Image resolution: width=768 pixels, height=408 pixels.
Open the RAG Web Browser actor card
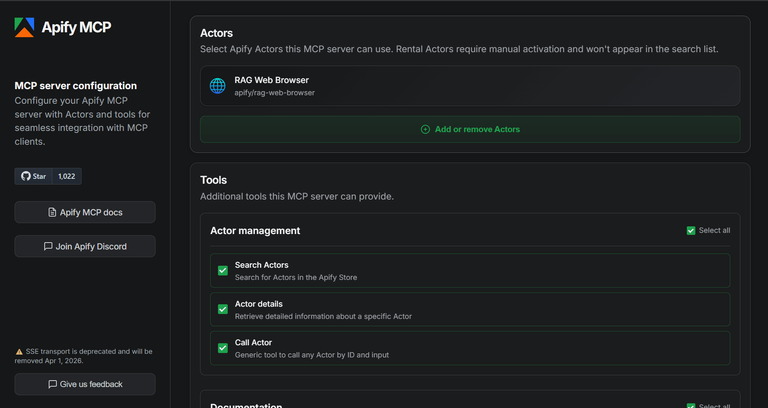470,86
